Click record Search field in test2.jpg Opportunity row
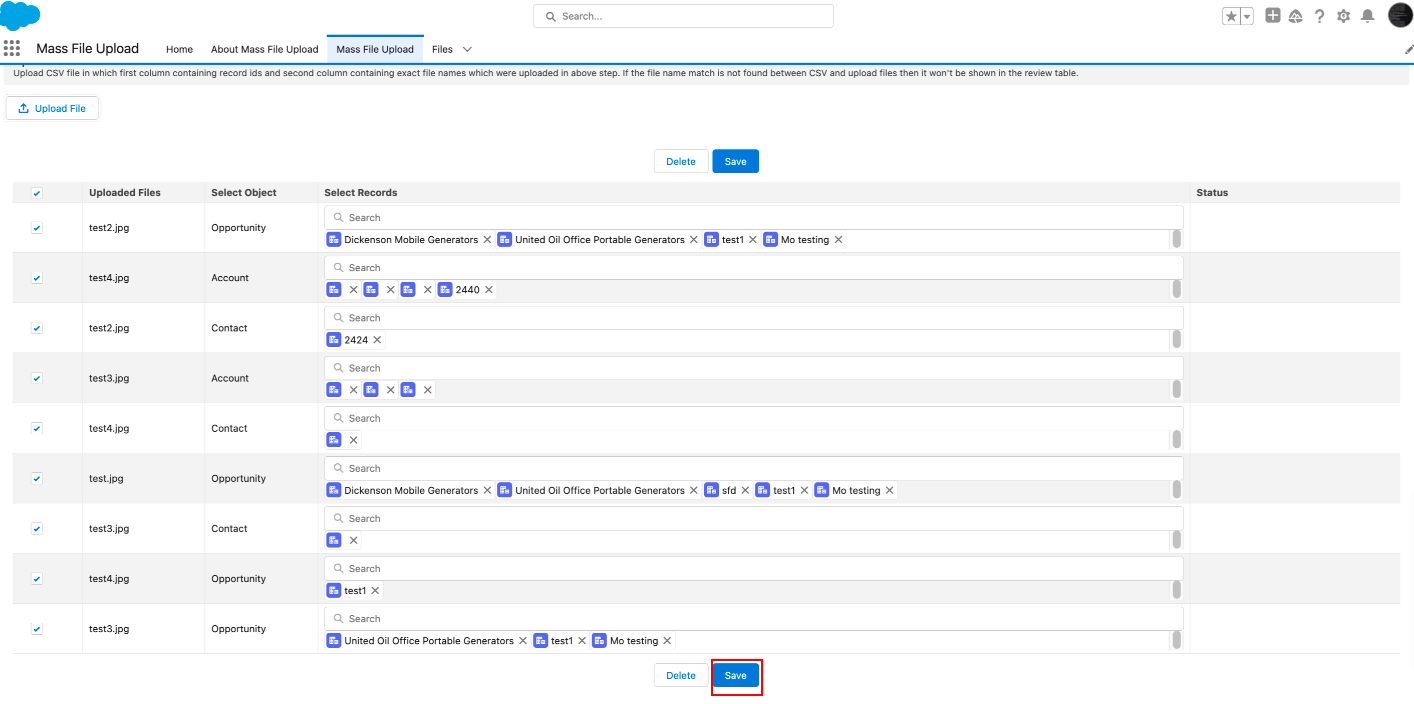 [754, 217]
